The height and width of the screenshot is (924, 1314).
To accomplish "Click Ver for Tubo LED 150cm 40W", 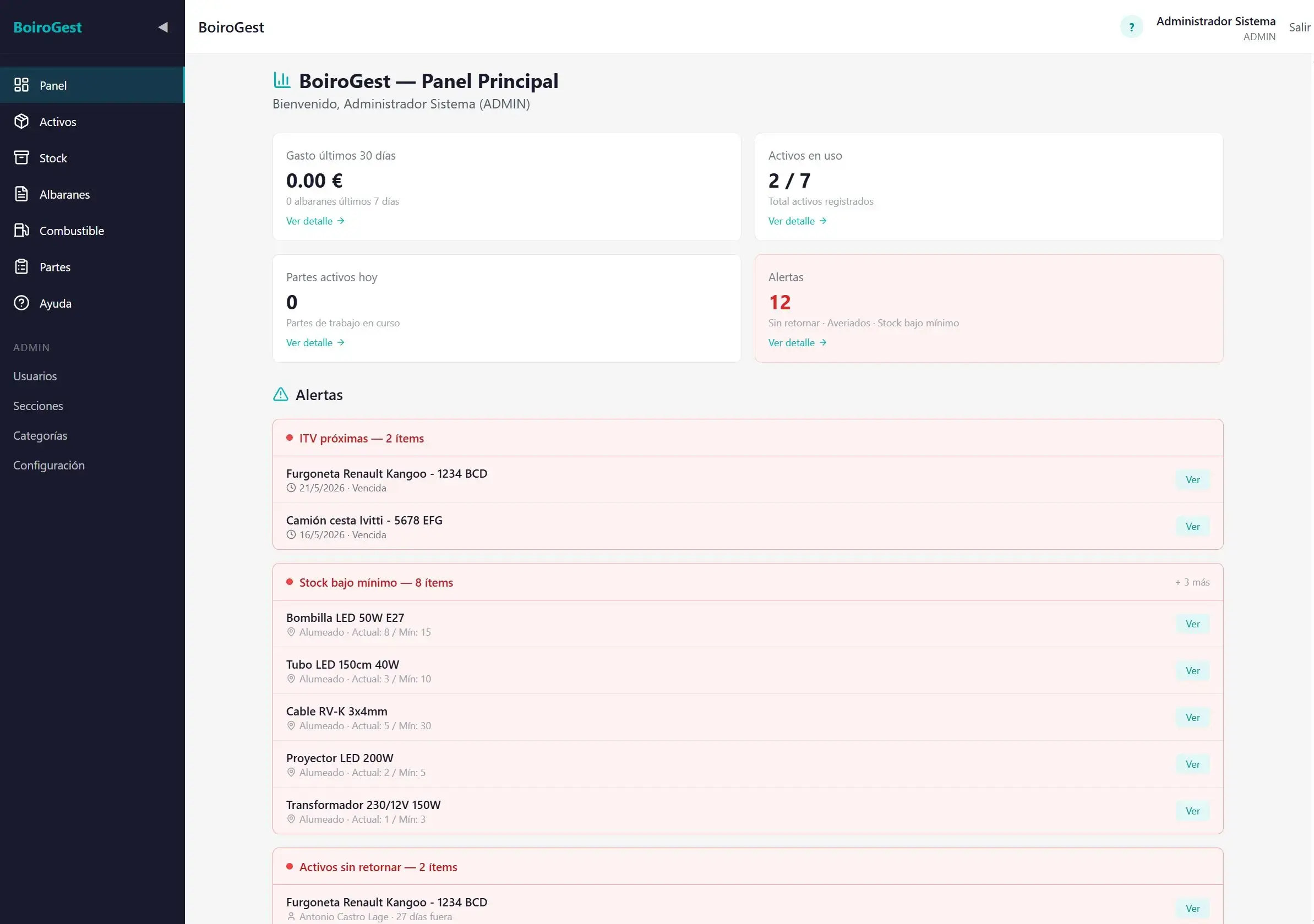I will coord(1193,670).
